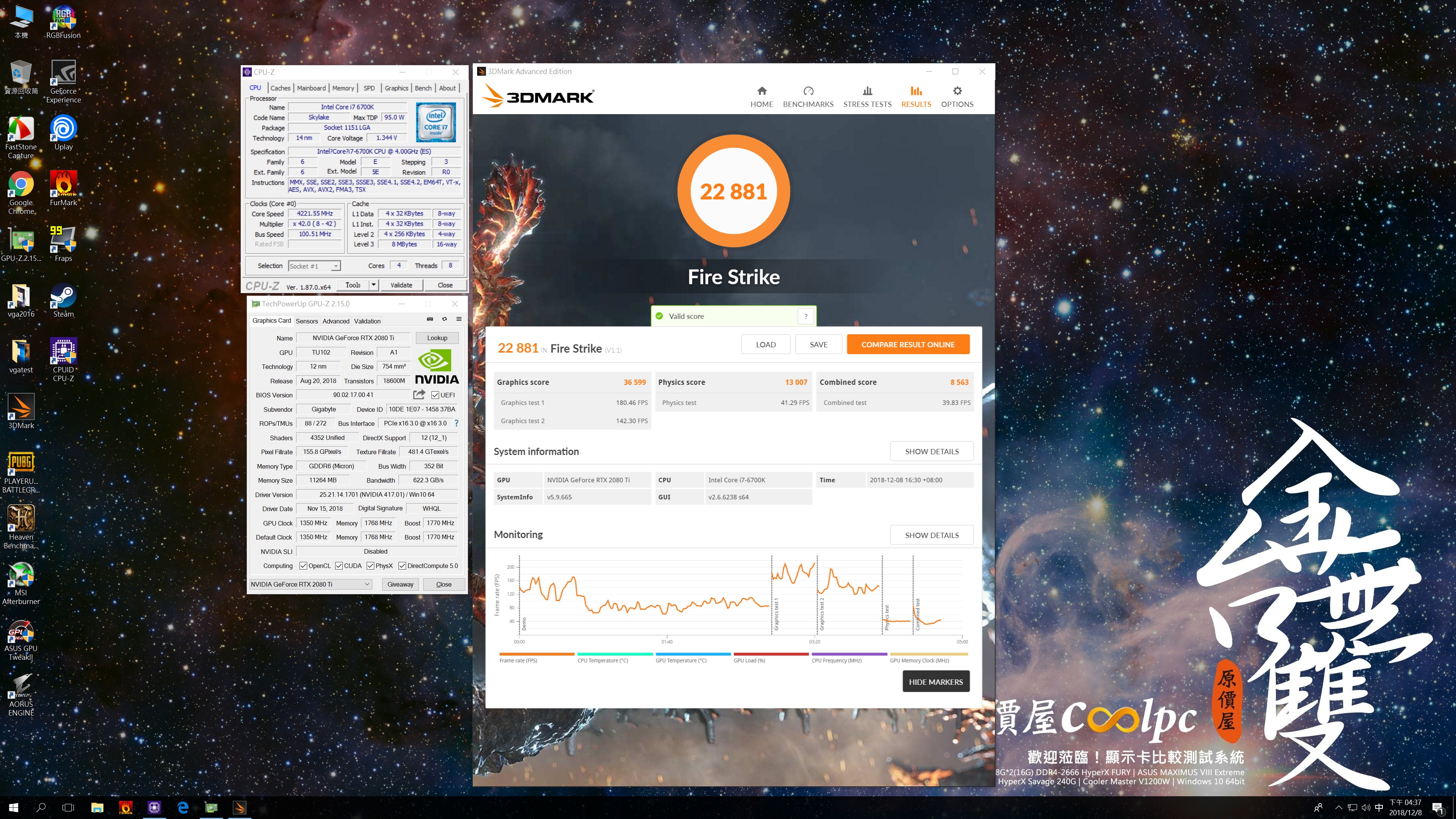The height and width of the screenshot is (819, 1456).
Task: Open GPU-Z hamburger menu icon
Action: (459, 319)
